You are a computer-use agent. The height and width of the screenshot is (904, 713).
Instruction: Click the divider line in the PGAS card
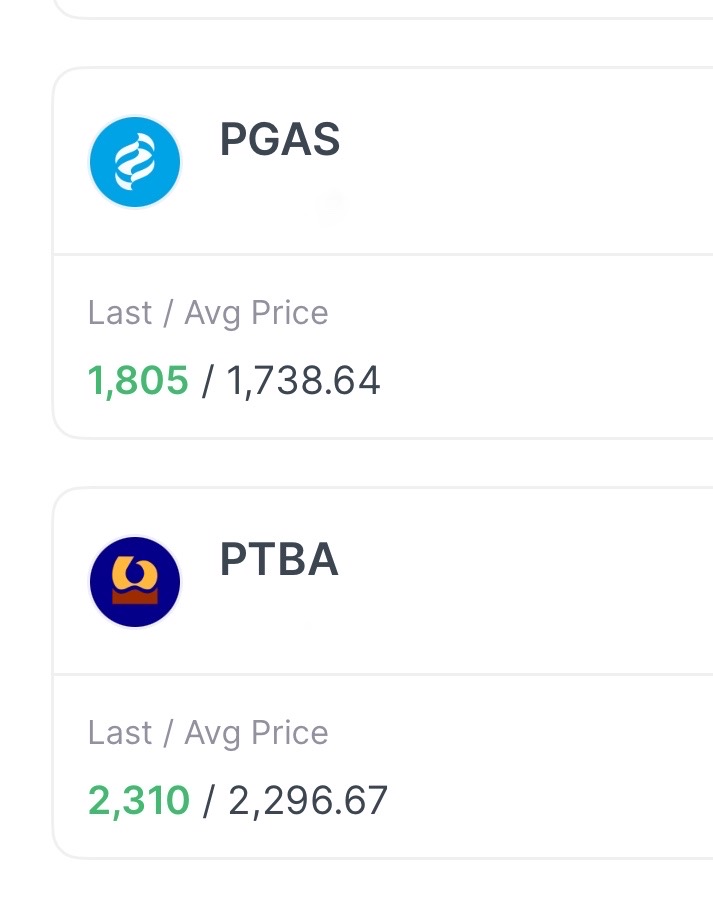point(380,255)
